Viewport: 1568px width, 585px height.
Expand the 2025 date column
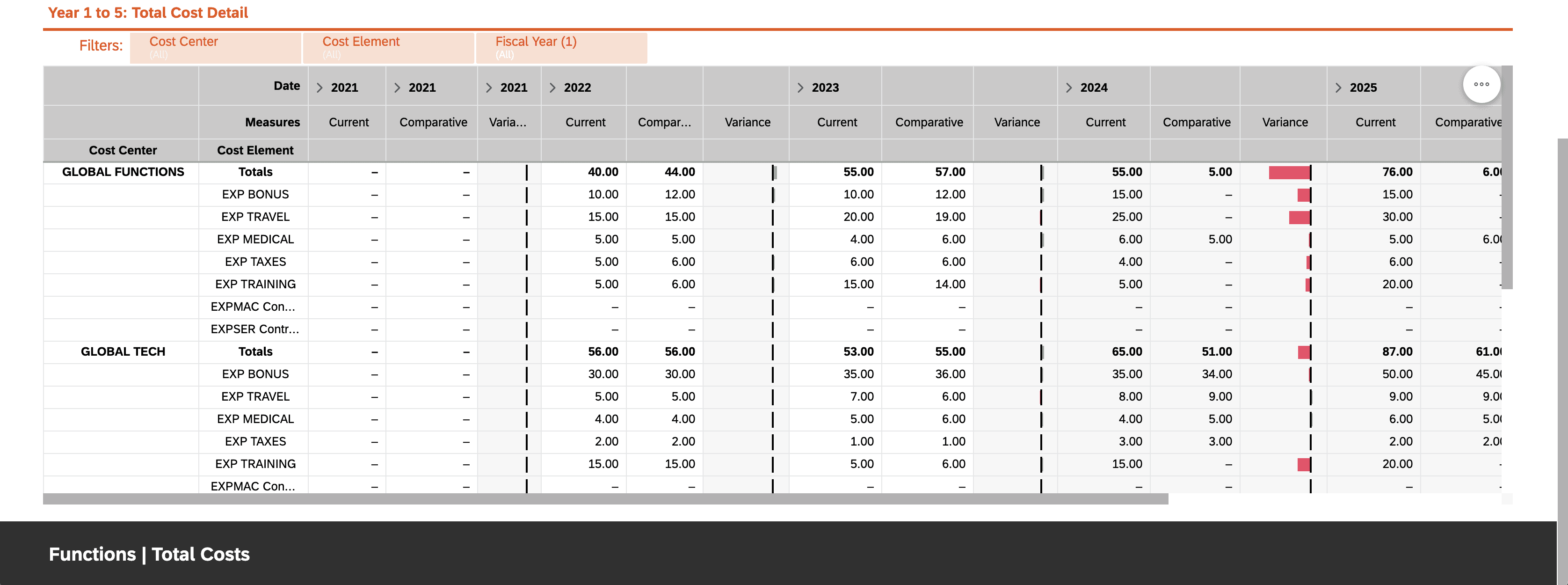point(1338,88)
